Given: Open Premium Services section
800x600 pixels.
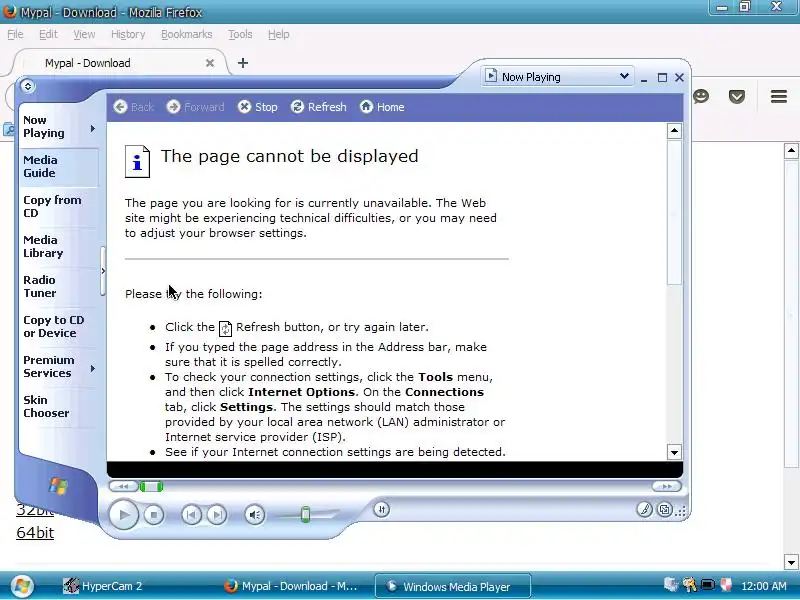Looking at the screenshot, I should (48, 366).
